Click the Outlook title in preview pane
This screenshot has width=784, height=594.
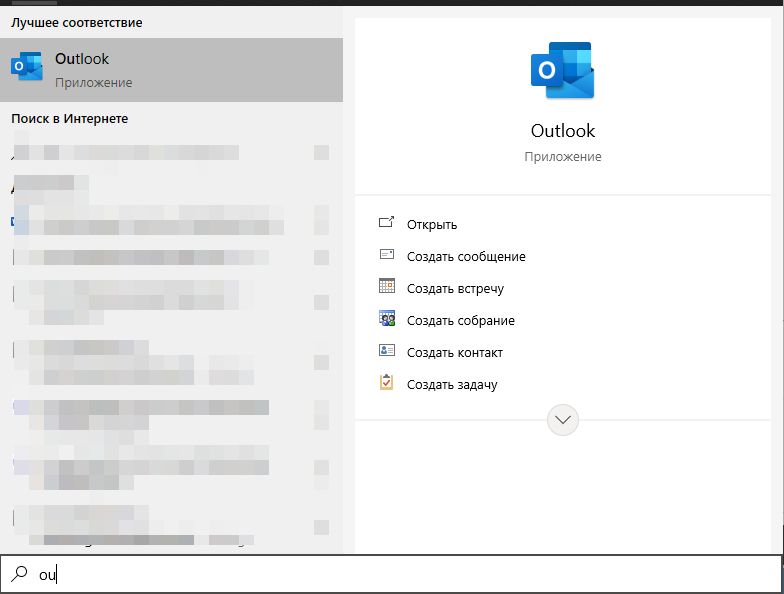[x=562, y=131]
